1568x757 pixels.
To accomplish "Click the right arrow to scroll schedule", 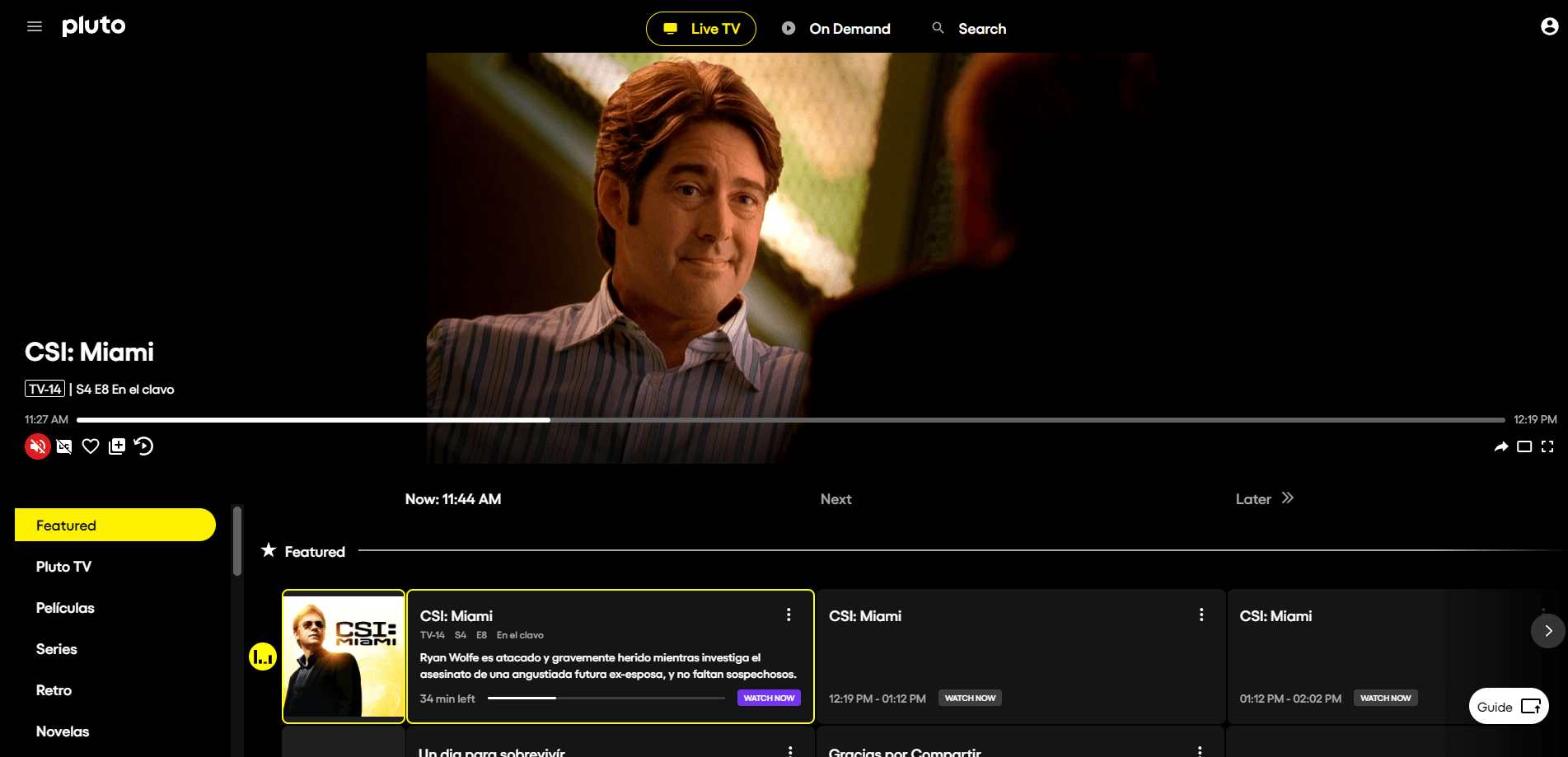I will tap(1547, 631).
